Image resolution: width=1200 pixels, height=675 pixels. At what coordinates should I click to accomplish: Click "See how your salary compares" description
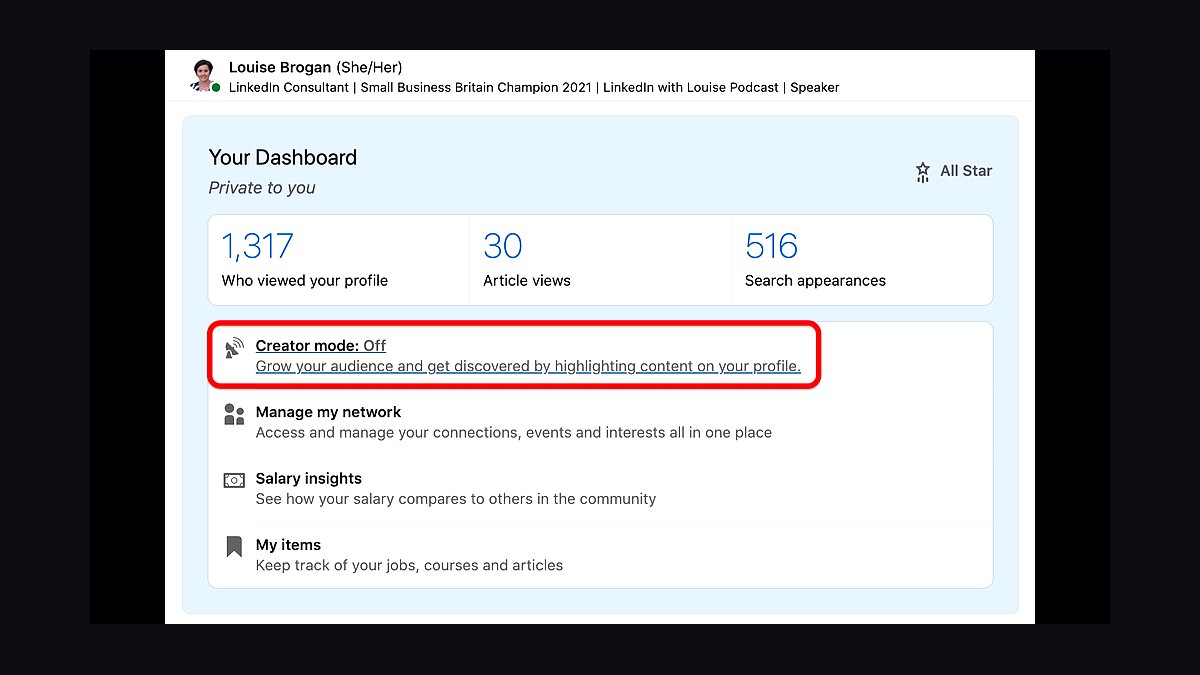[x=456, y=499]
